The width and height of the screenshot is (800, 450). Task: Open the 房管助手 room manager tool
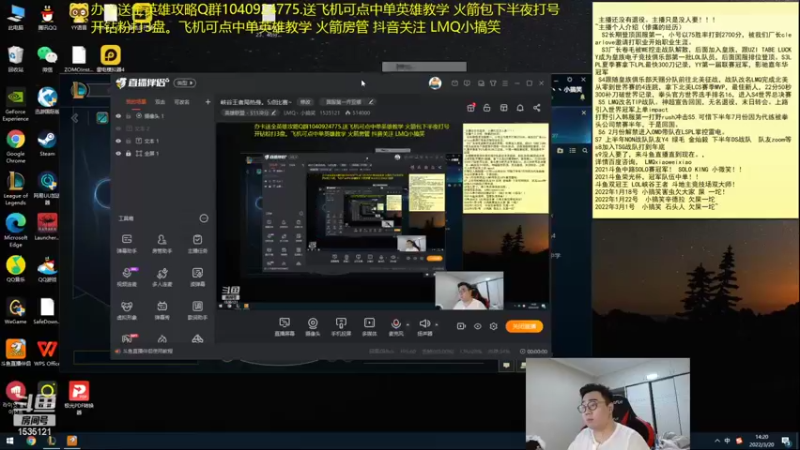click(x=162, y=243)
